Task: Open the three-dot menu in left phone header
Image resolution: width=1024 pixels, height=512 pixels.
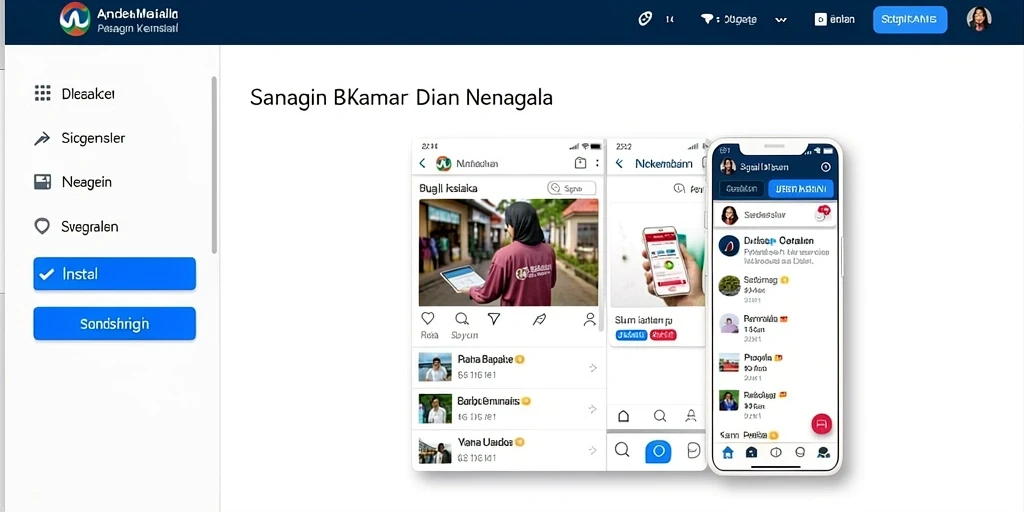Action: pos(597,163)
